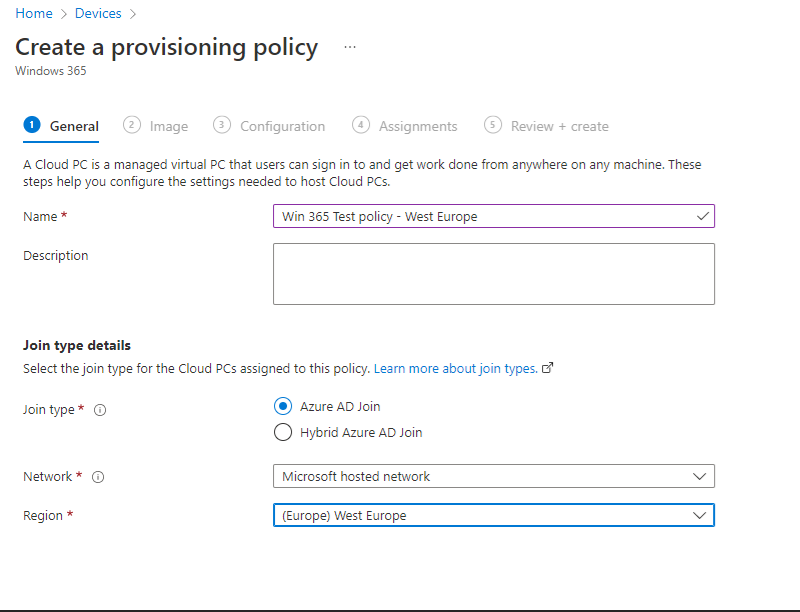The image size is (800, 612).
Task: Click the step 4 Assignments circle icon
Action: 361,125
